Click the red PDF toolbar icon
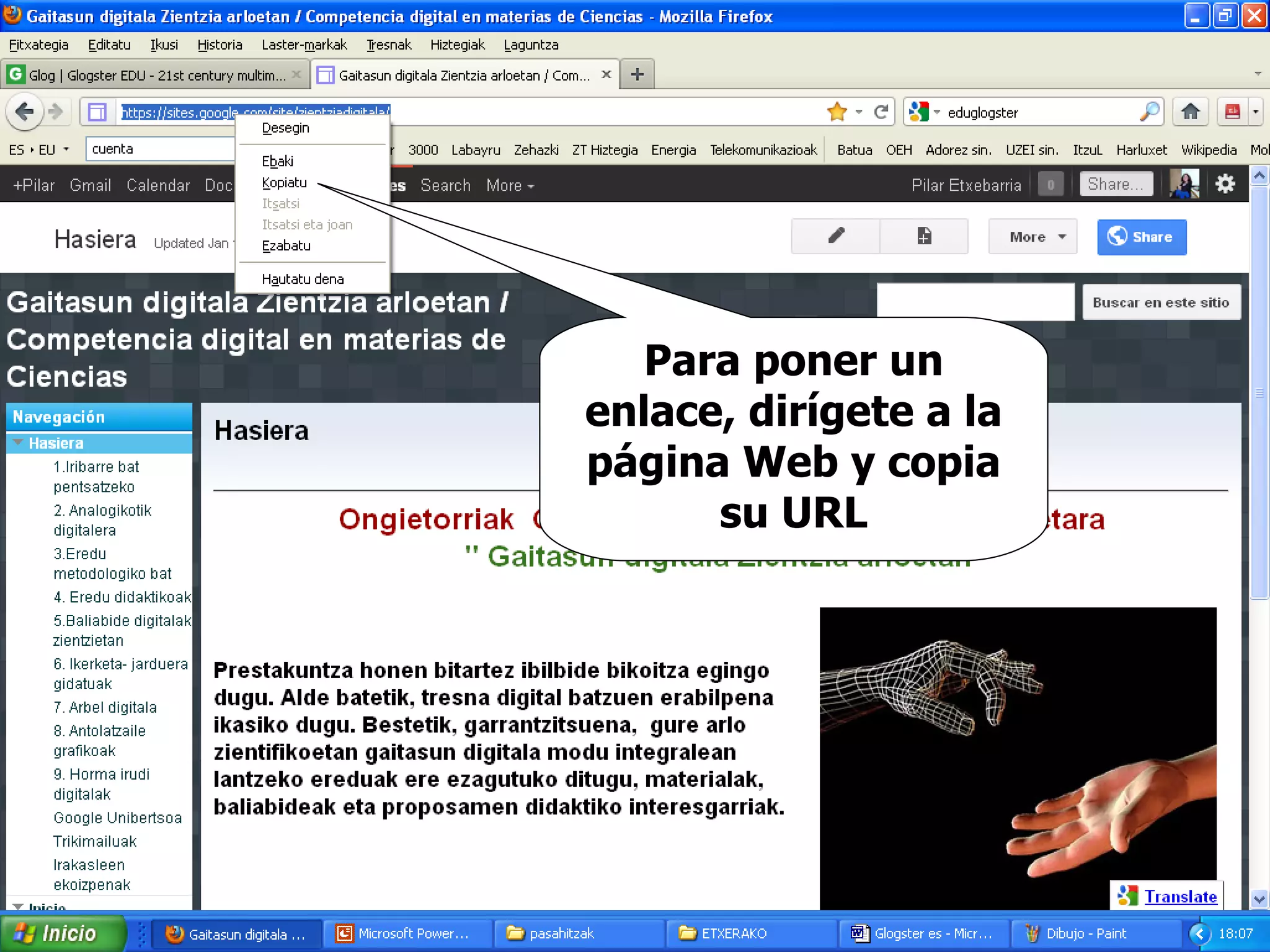This screenshot has height=952, width=1270. [1233, 112]
